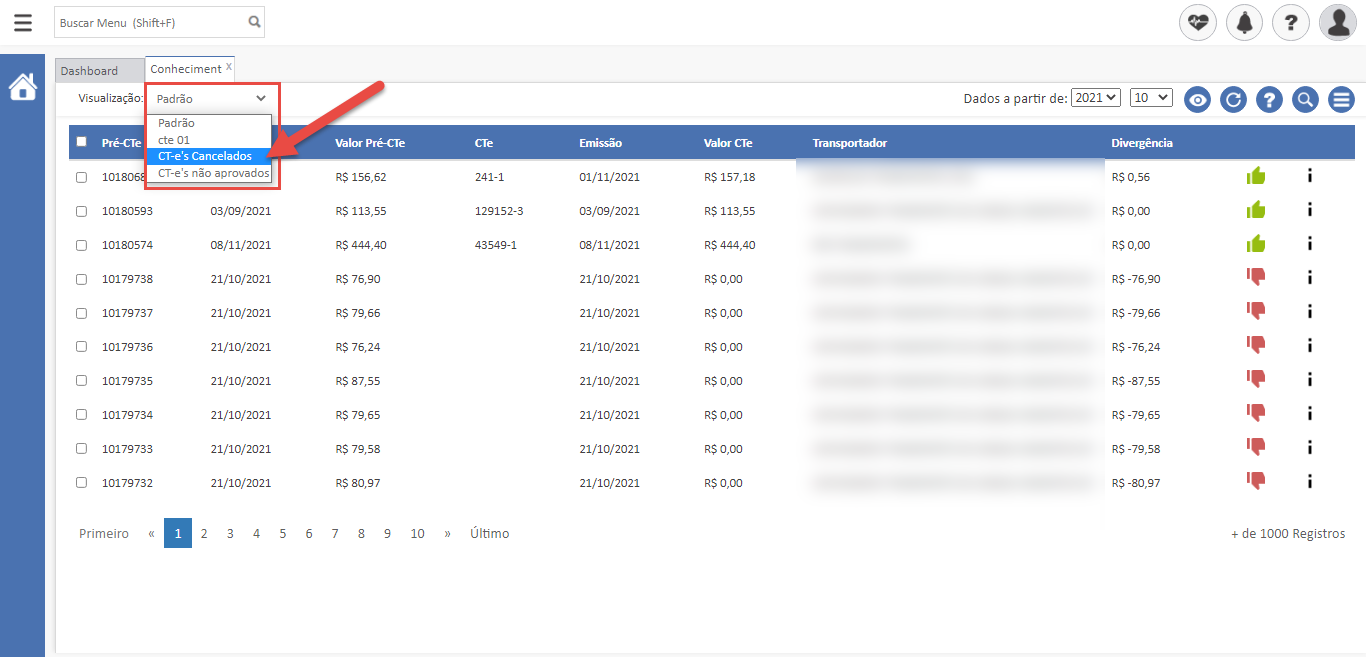Viewport: 1366px width, 657px height.
Task: Open the month dropdown showing 10
Action: [1150, 98]
